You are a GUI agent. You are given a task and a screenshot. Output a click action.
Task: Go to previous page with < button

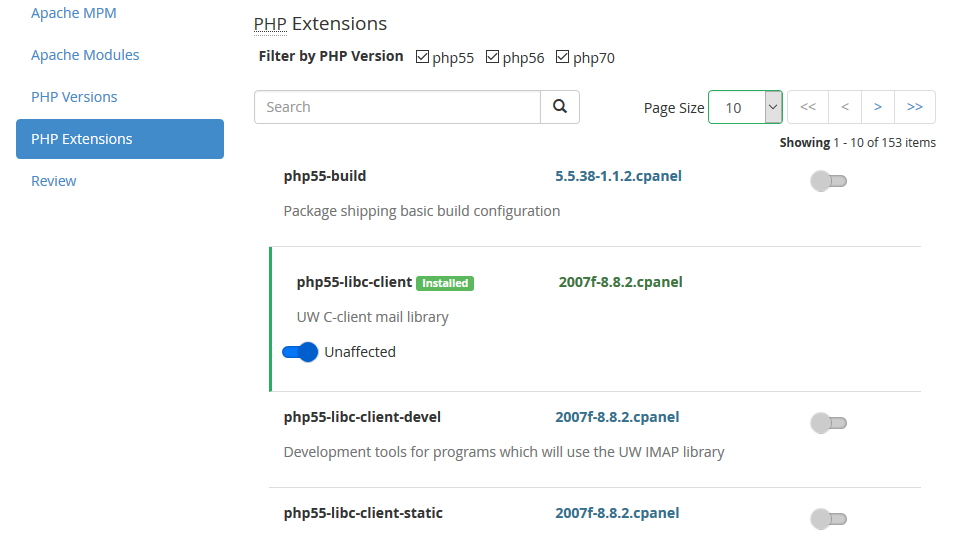845,107
